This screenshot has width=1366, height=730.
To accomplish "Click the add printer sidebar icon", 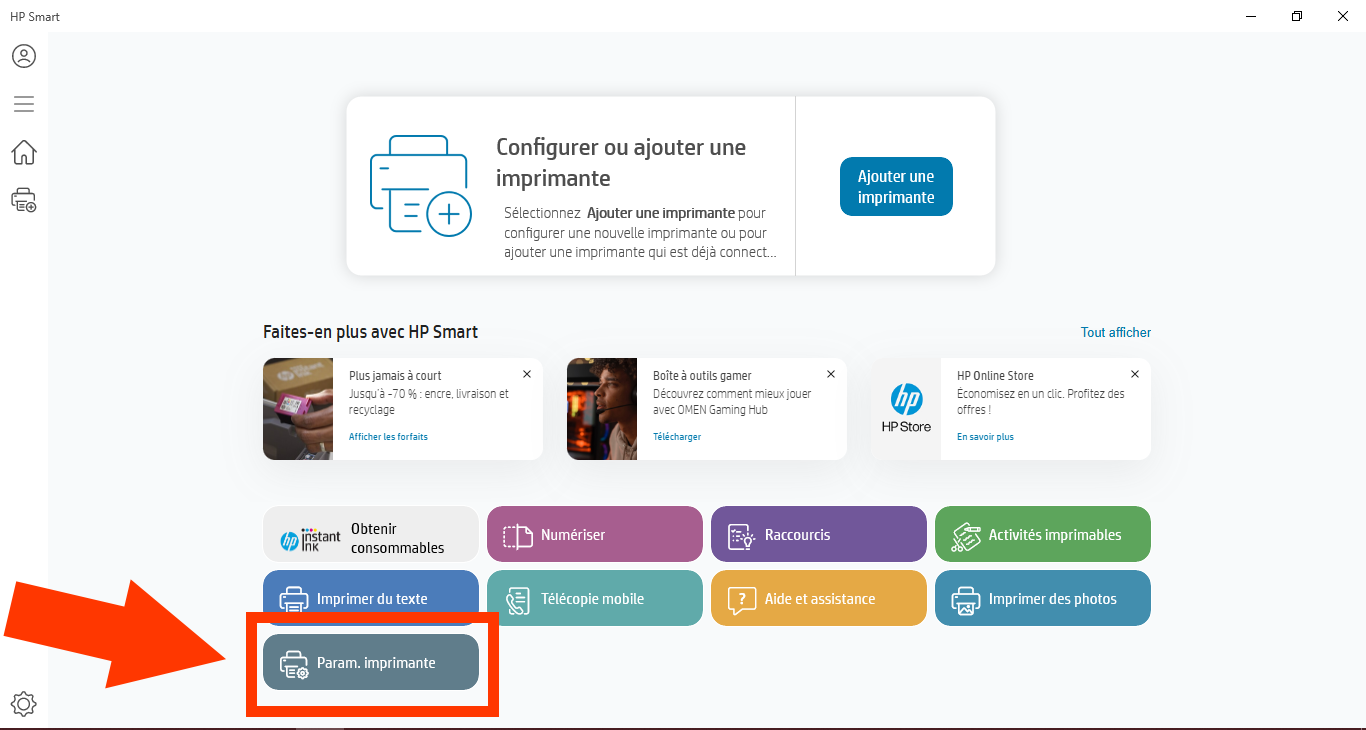I will click(24, 200).
